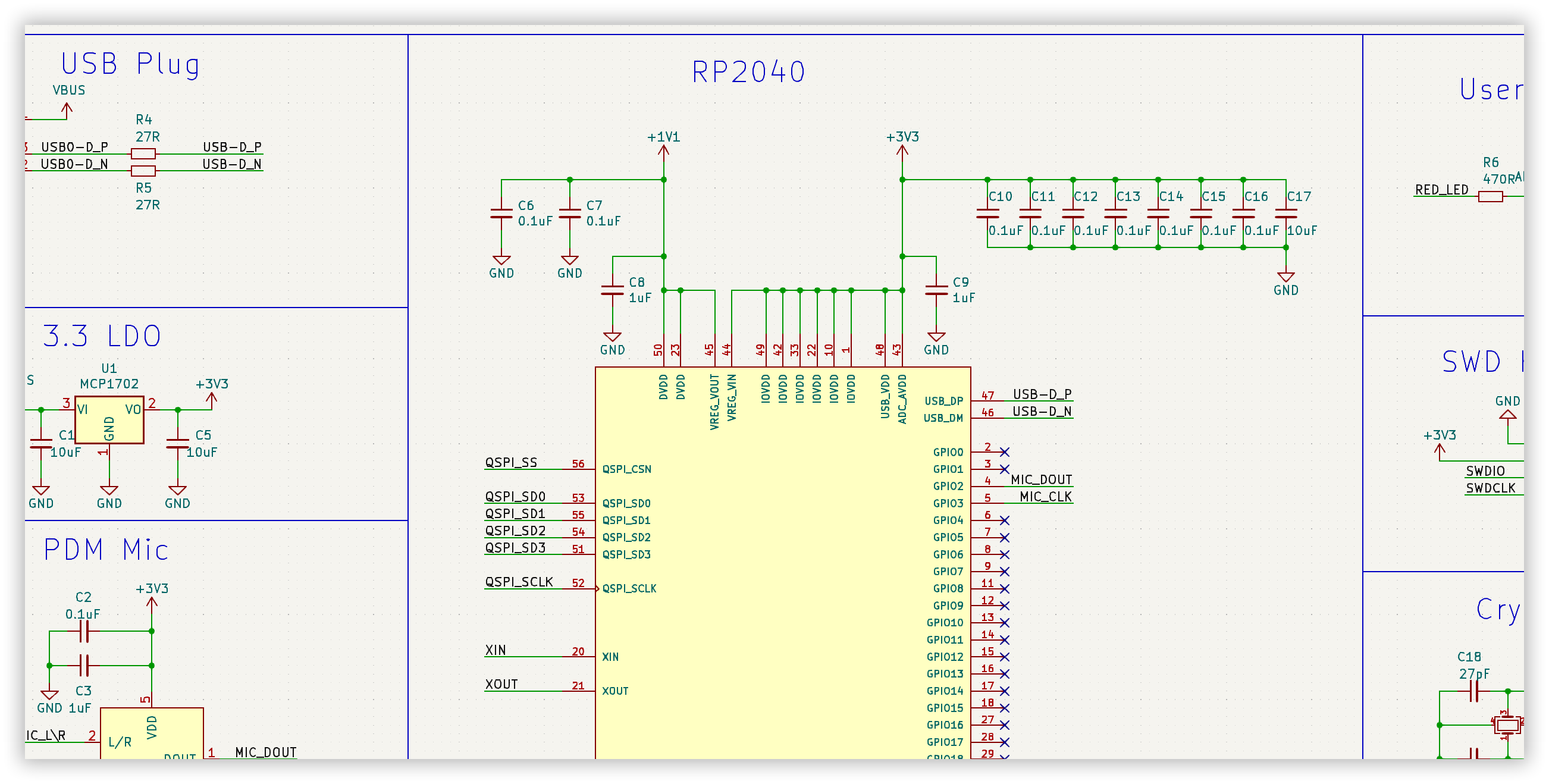Click the yellow RP2040 chip body
The image size is (1549, 784).
pos(783,563)
